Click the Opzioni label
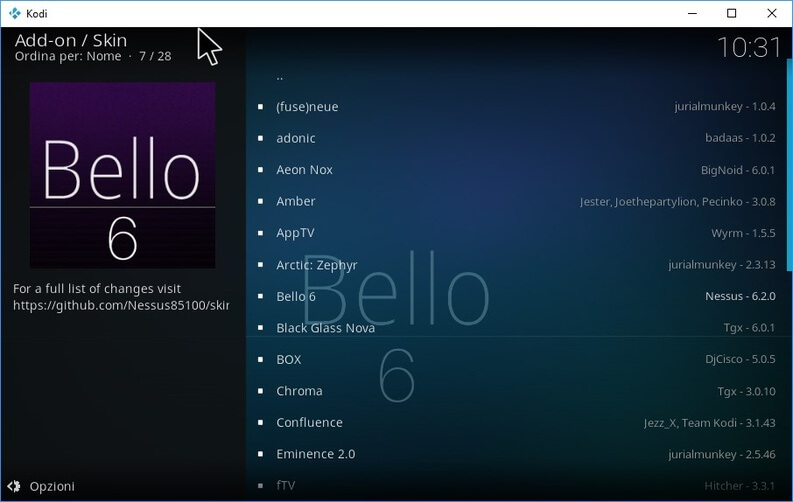 52,486
